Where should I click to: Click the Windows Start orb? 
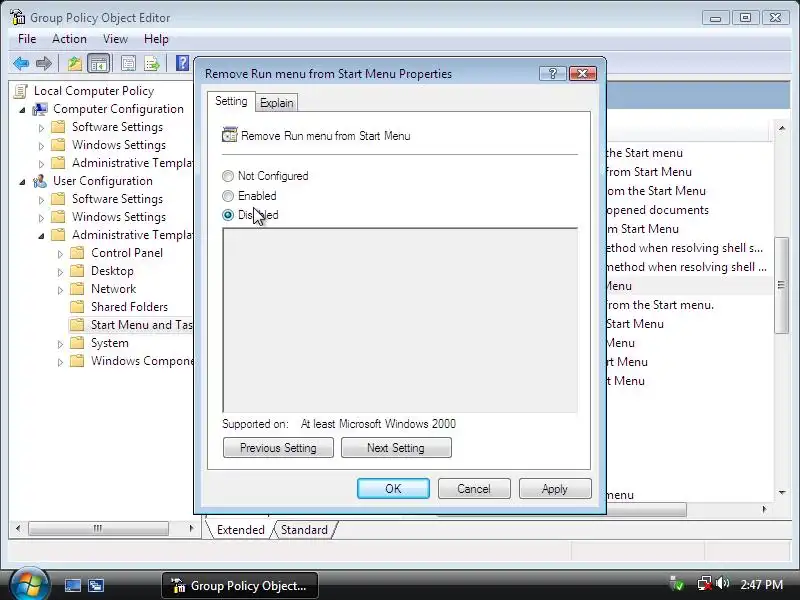[28, 584]
